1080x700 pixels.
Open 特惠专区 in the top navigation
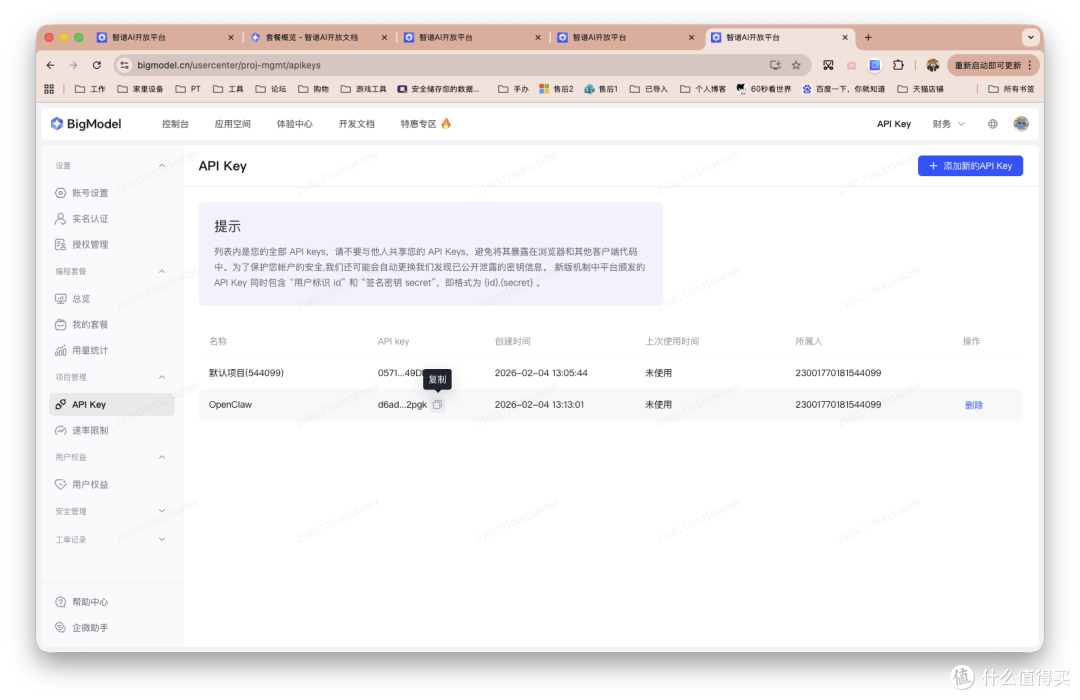pyautogui.click(x=426, y=124)
